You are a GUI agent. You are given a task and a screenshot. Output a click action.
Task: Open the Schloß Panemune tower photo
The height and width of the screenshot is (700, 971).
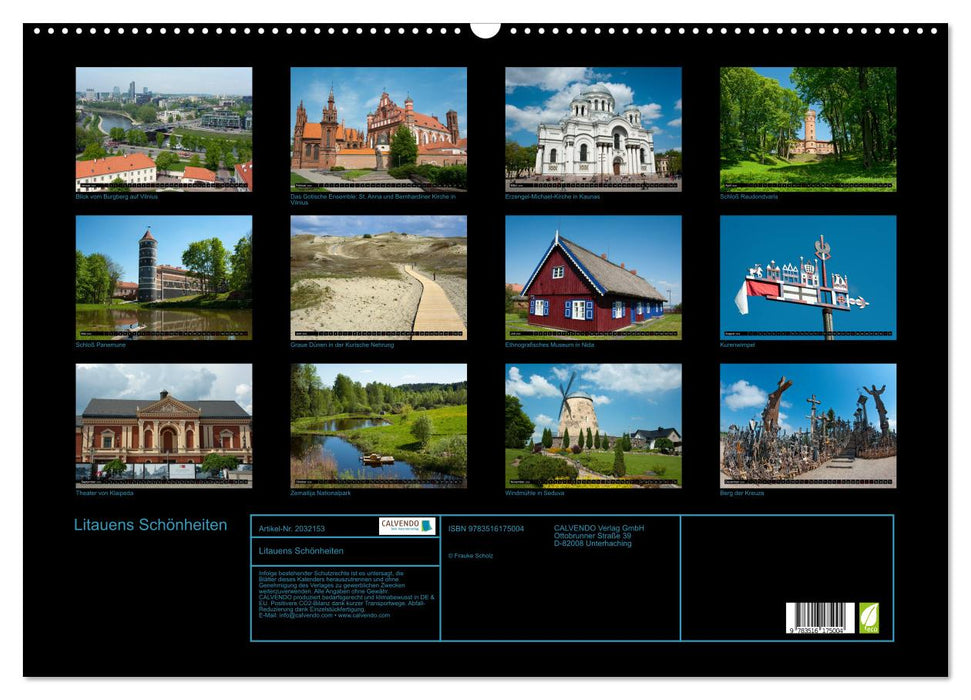tap(164, 277)
